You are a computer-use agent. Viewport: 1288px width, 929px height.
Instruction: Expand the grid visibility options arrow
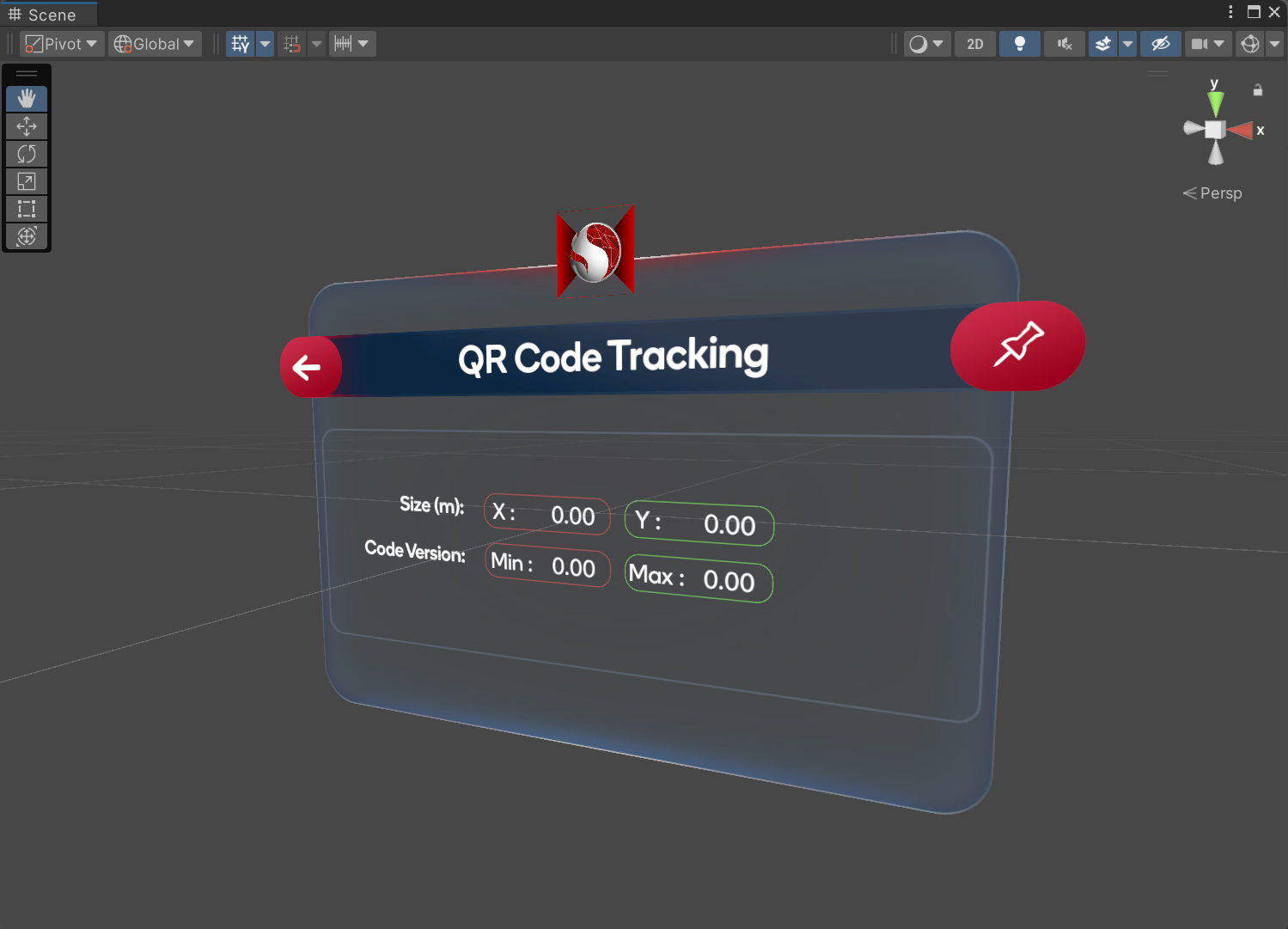pyautogui.click(x=266, y=44)
